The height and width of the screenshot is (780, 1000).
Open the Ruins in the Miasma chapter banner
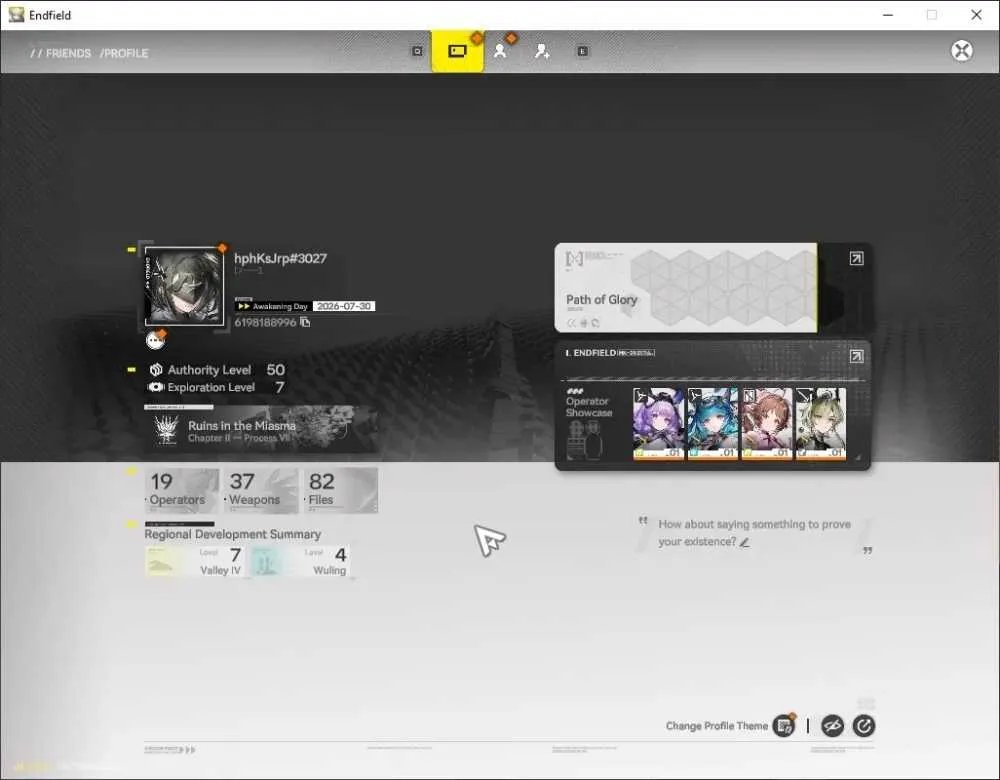pos(261,430)
